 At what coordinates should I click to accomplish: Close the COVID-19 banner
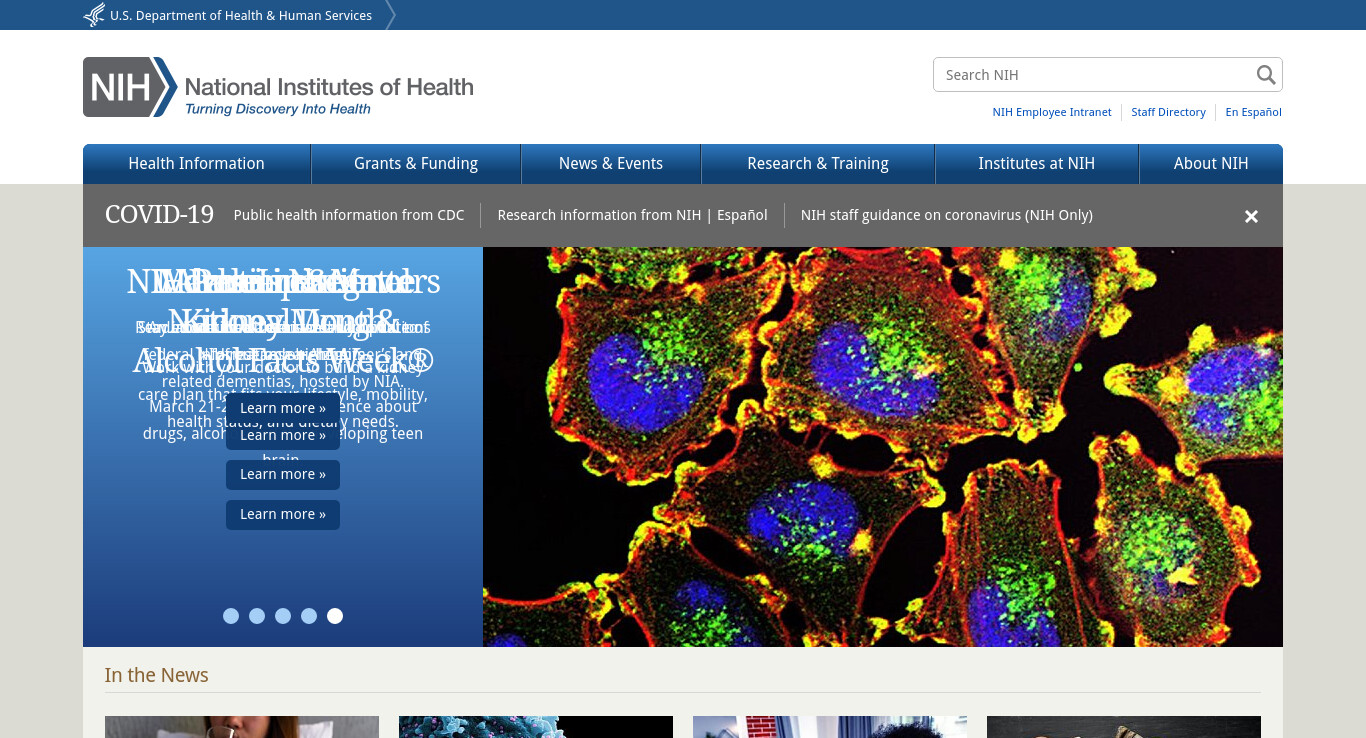pyautogui.click(x=1251, y=216)
